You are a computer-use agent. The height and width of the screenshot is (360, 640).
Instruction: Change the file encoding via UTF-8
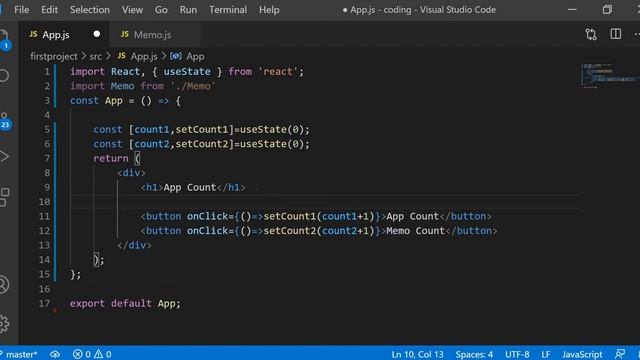[x=517, y=354]
